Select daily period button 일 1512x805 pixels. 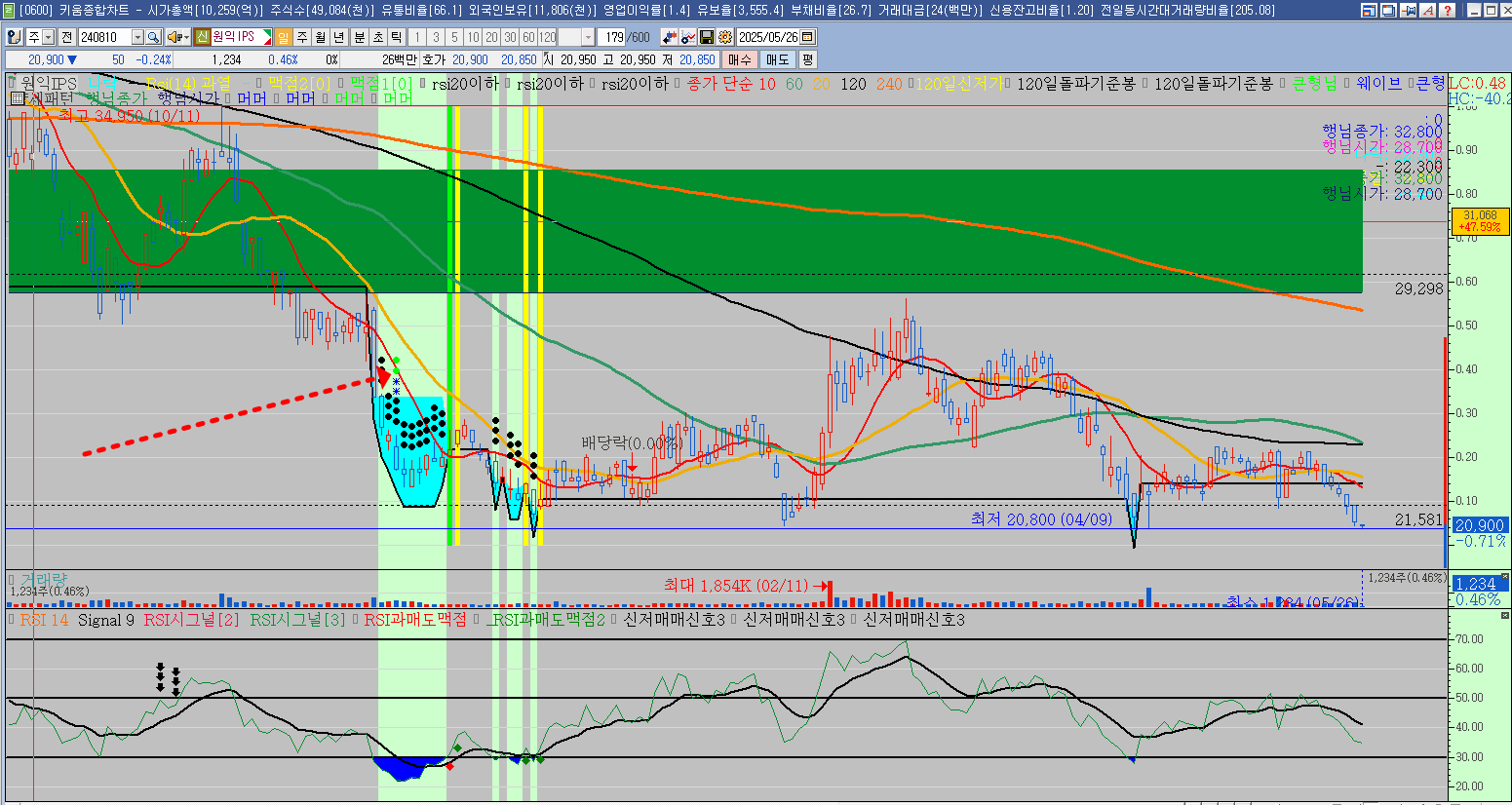click(283, 37)
